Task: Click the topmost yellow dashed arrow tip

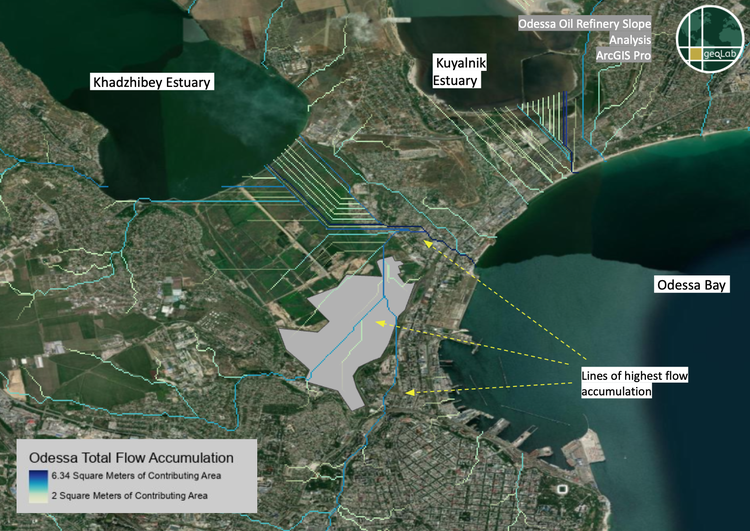Action: pyautogui.click(x=427, y=241)
